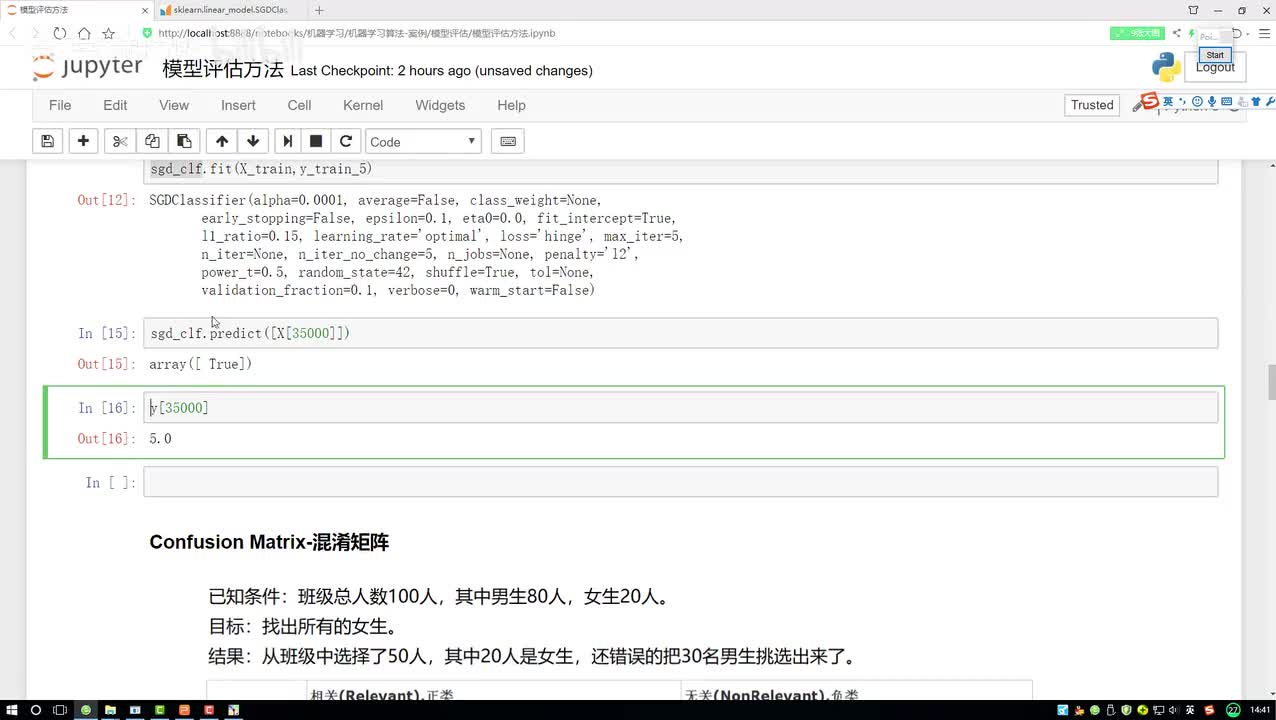Click the Logout button
Viewport: 1276px width, 720px height.
tap(1215, 67)
